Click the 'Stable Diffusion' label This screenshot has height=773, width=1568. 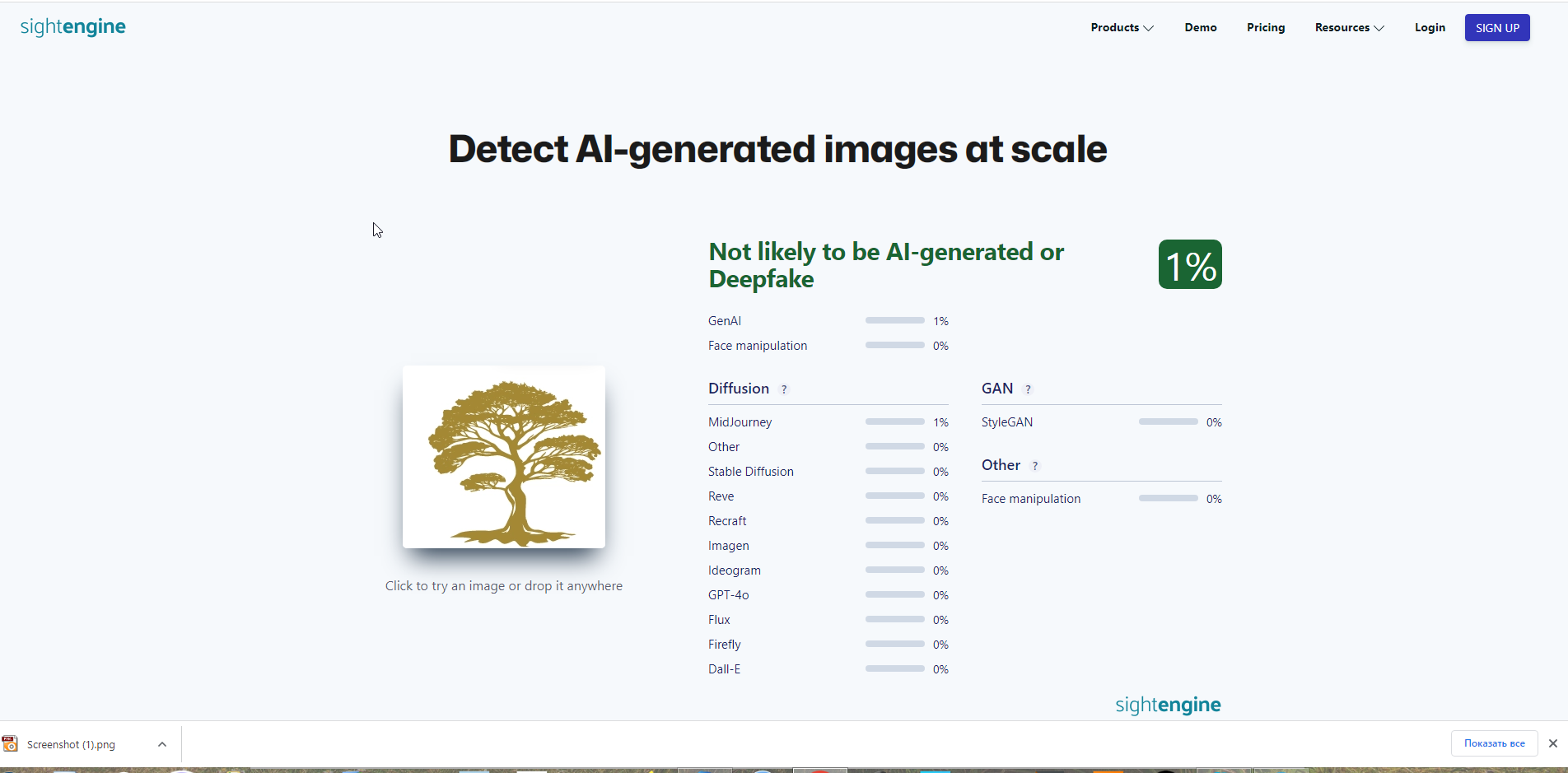pyautogui.click(x=751, y=472)
